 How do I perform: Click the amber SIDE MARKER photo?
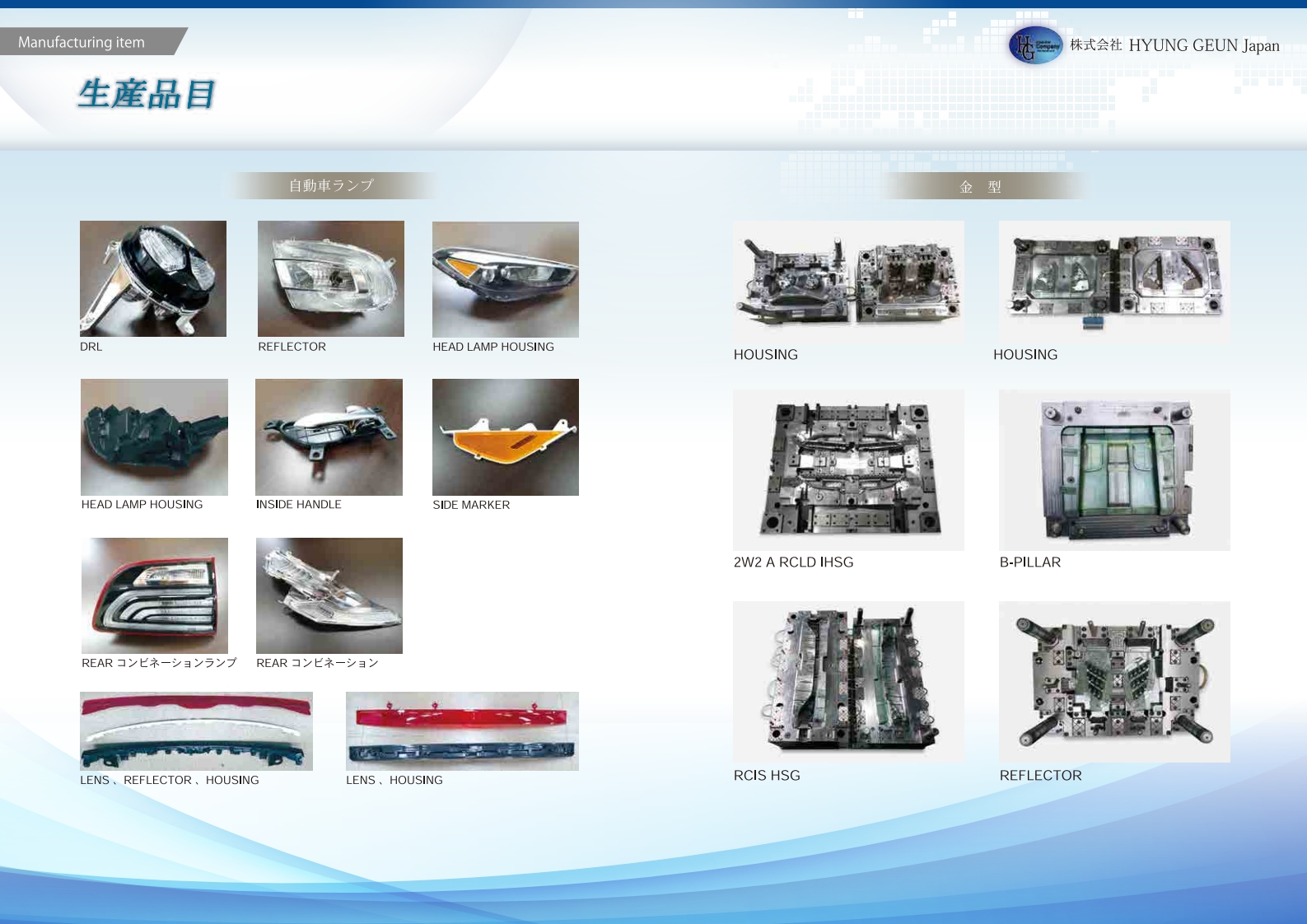pyautogui.click(x=506, y=437)
